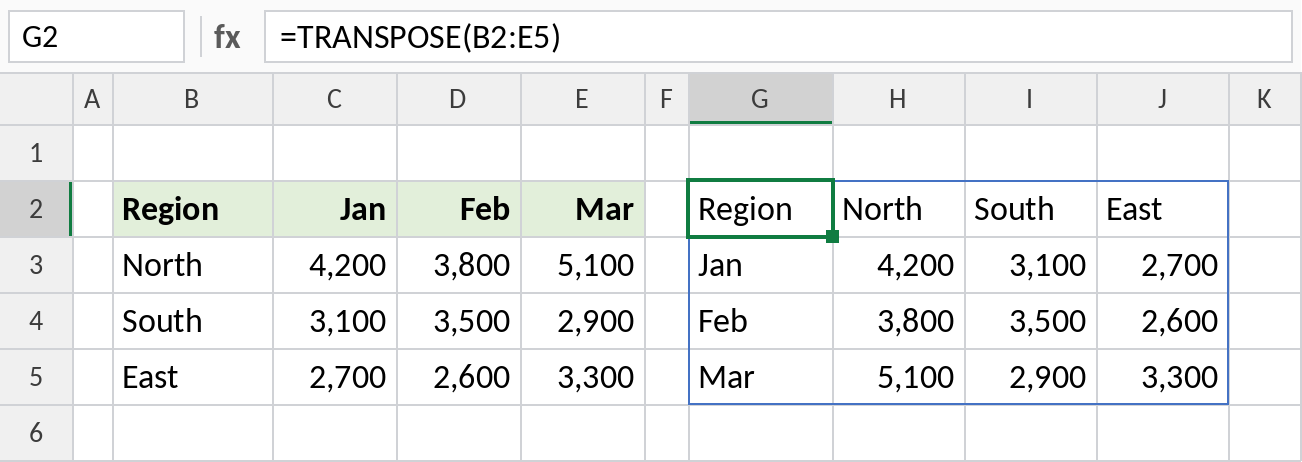Select column H header
The image size is (1302, 462).
899,99
